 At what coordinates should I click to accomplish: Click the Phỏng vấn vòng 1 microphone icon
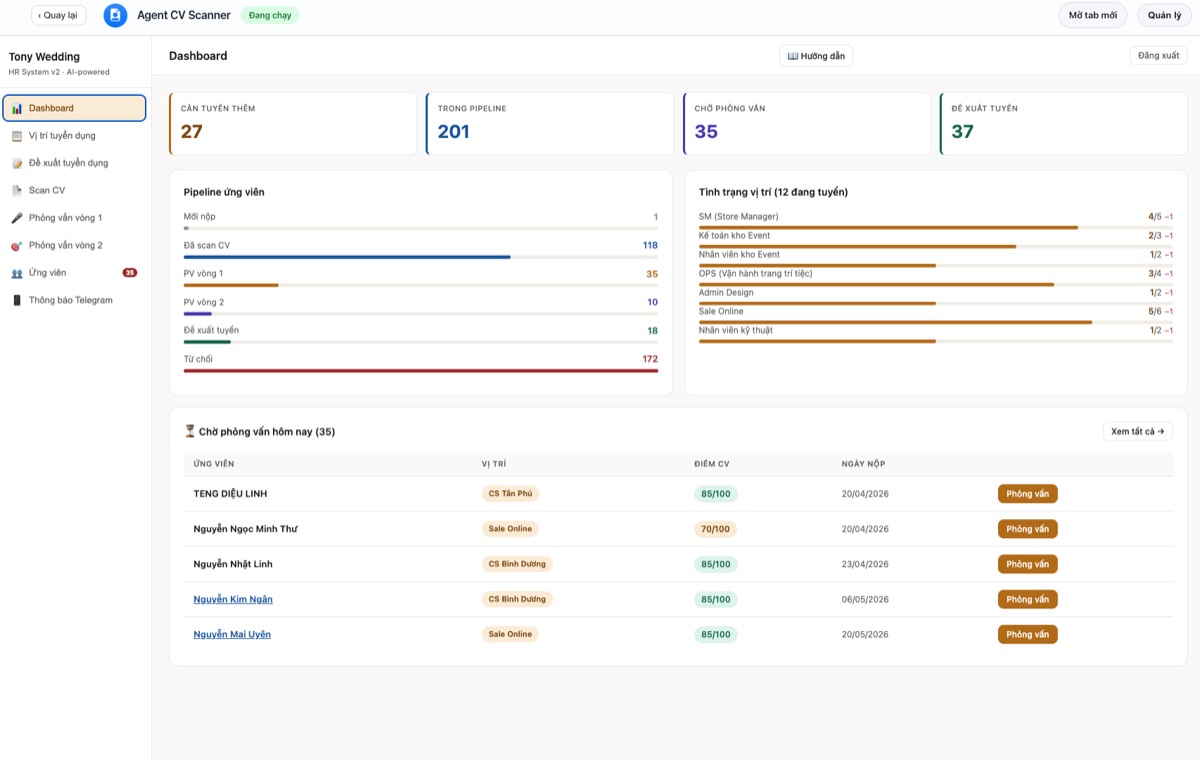17,218
